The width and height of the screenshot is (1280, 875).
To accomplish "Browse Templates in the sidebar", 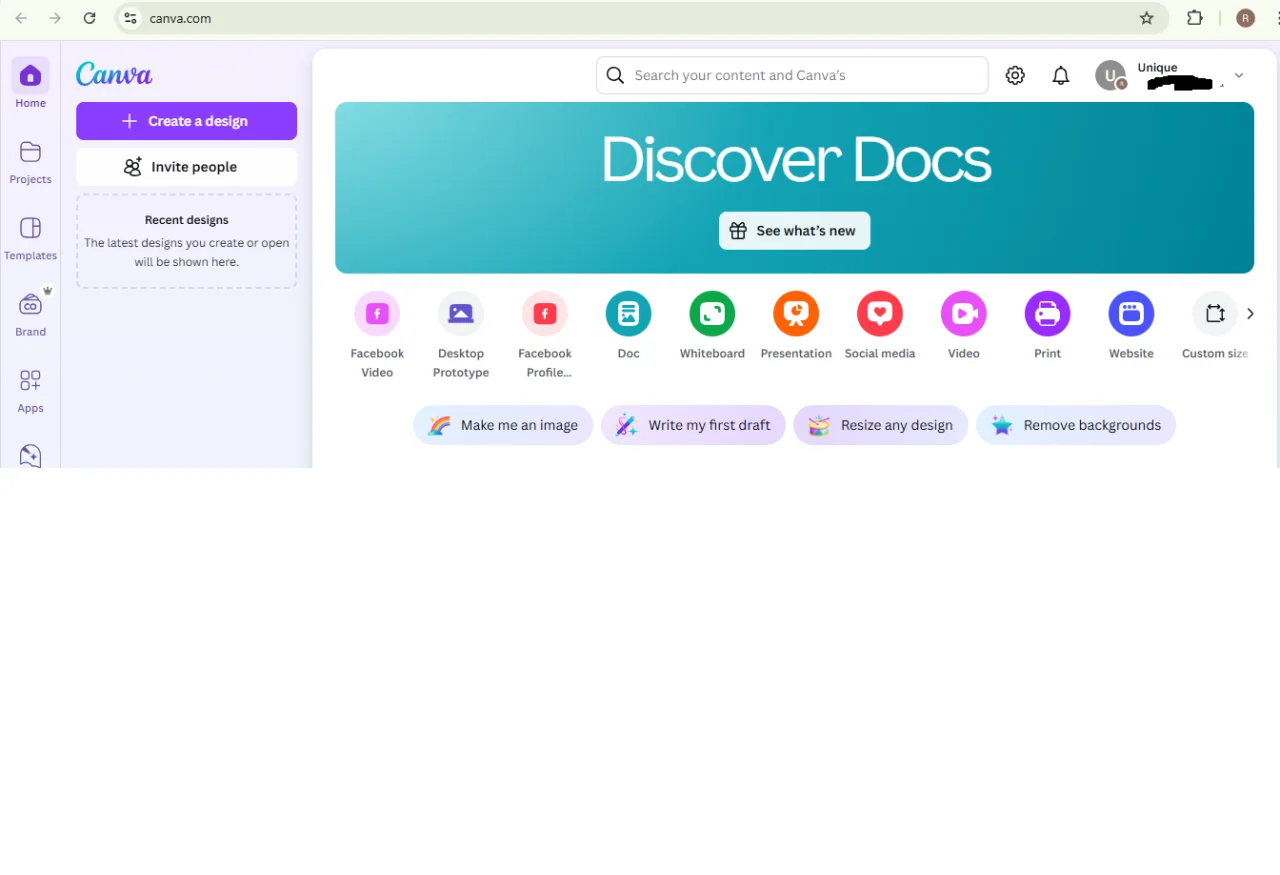I will point(30,238).
